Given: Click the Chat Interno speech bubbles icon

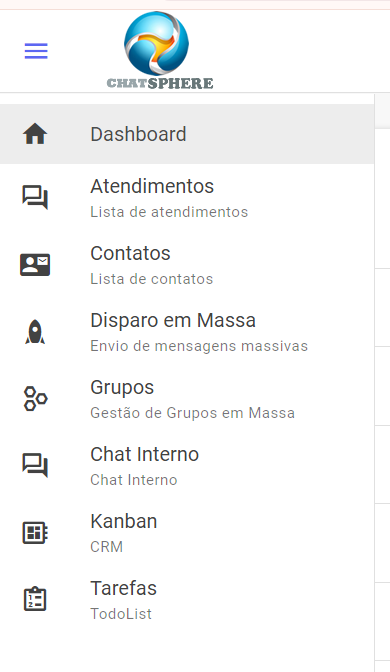Looking at the screenshot, I should click(x=35, y=465).
